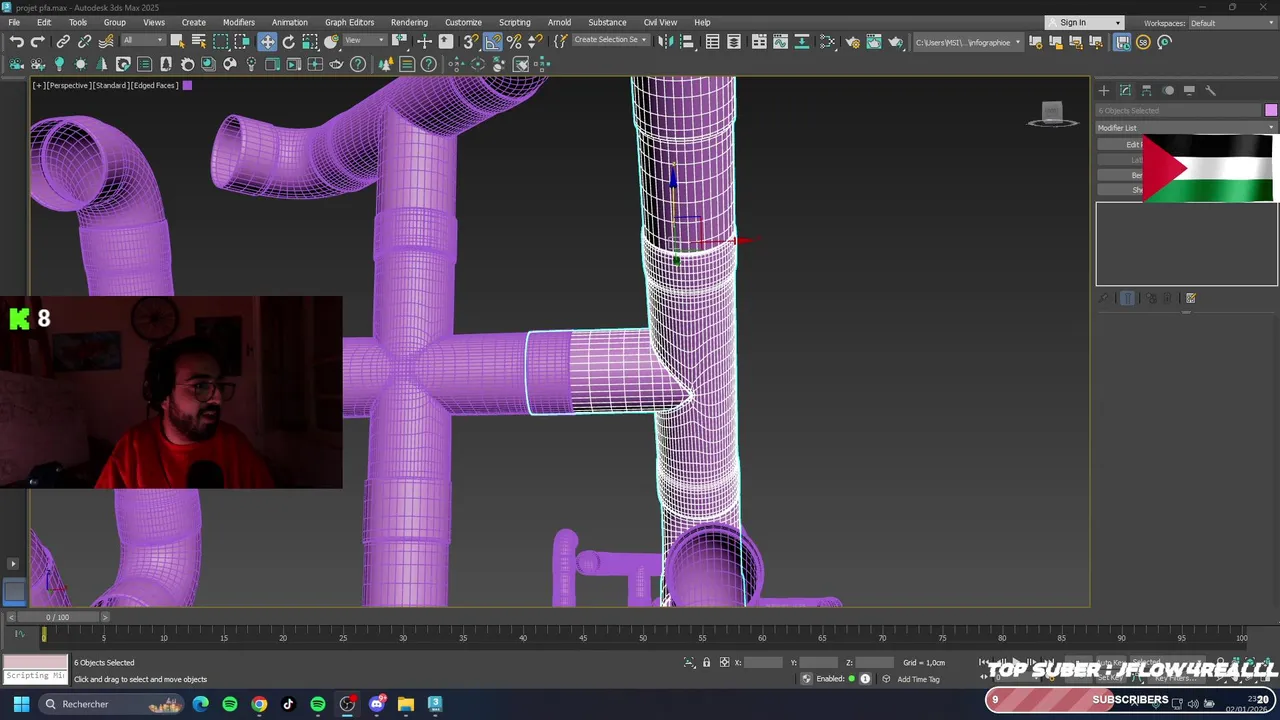Toggle the Selection Lock padlock
Viewport: 1280px width, 720px height.
pos(706,662)
